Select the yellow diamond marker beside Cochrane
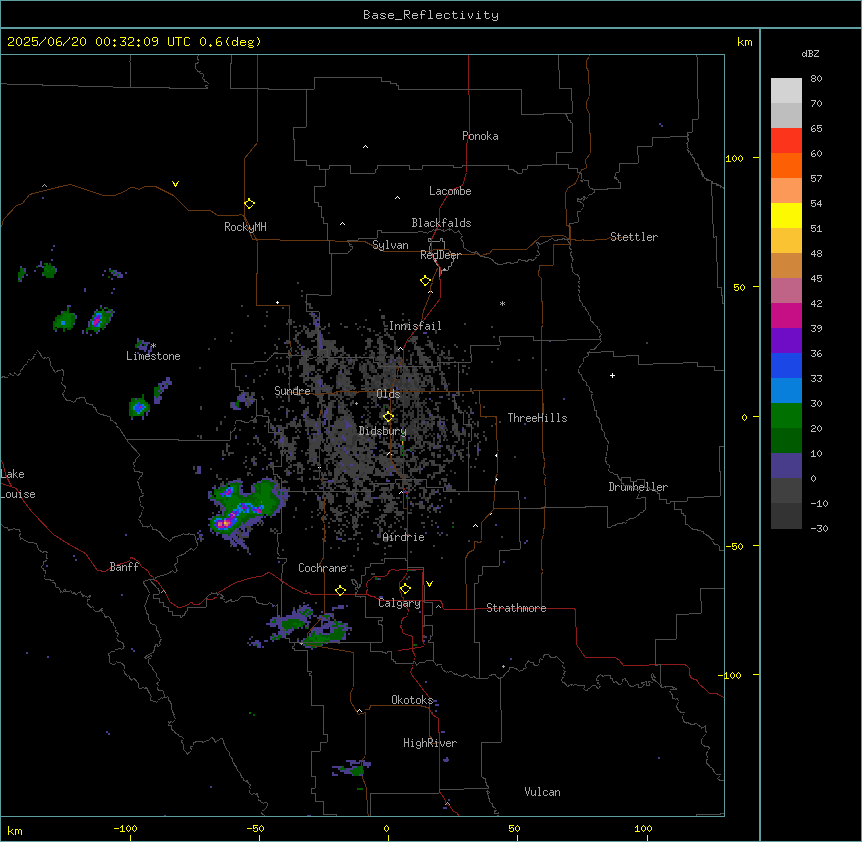 340,590
